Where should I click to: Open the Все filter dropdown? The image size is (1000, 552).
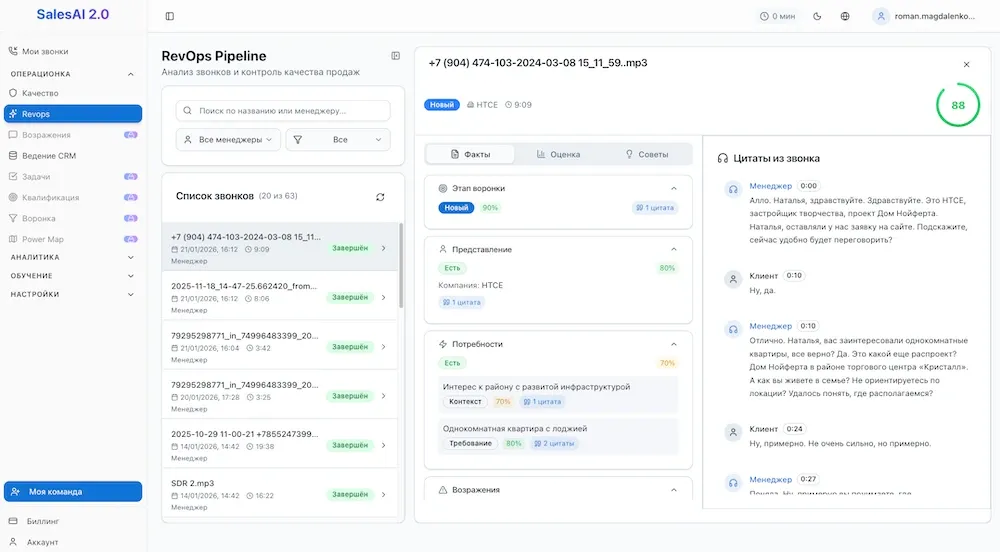(338, 140)
